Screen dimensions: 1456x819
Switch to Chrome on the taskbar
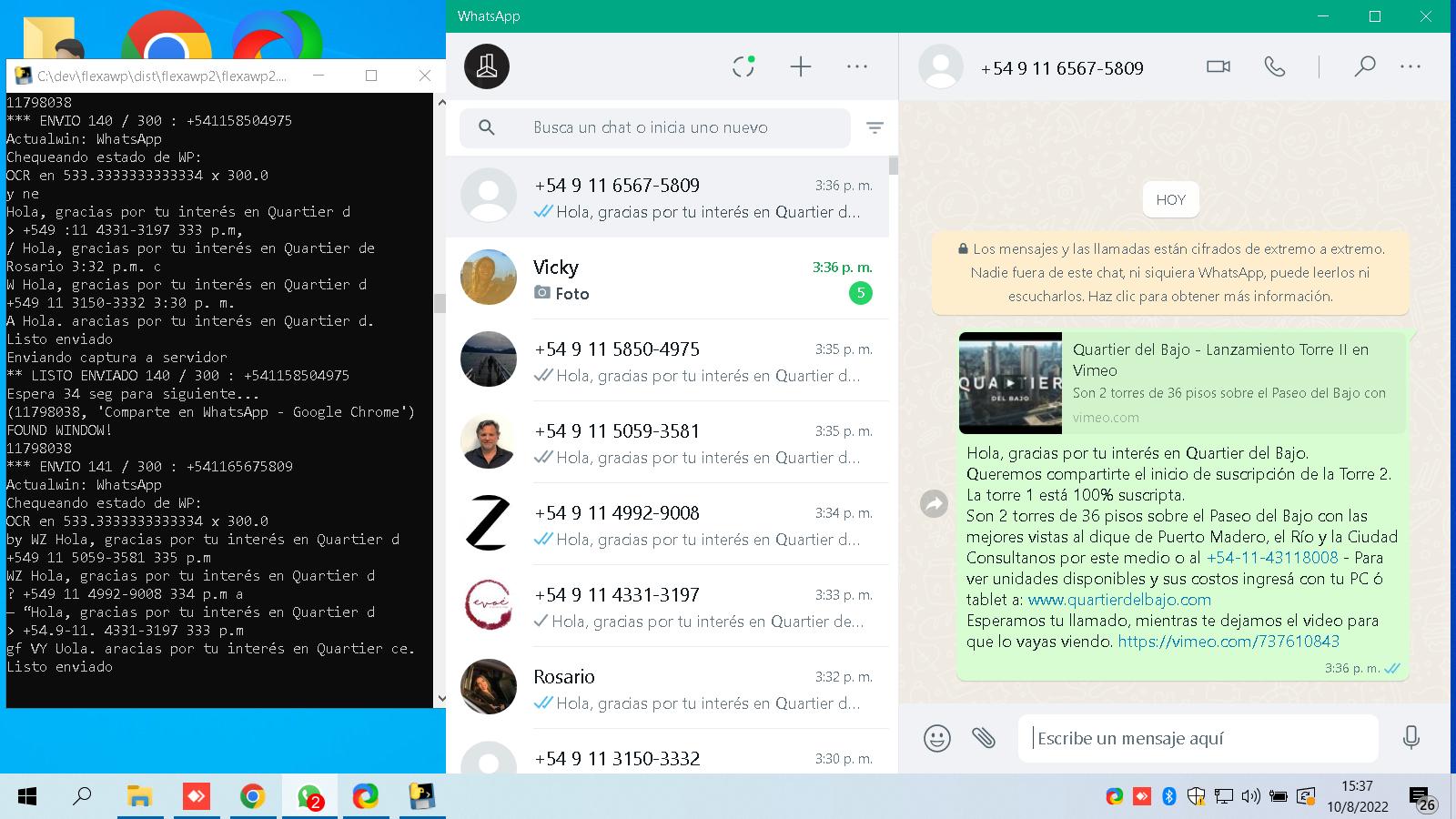[252, 797]
